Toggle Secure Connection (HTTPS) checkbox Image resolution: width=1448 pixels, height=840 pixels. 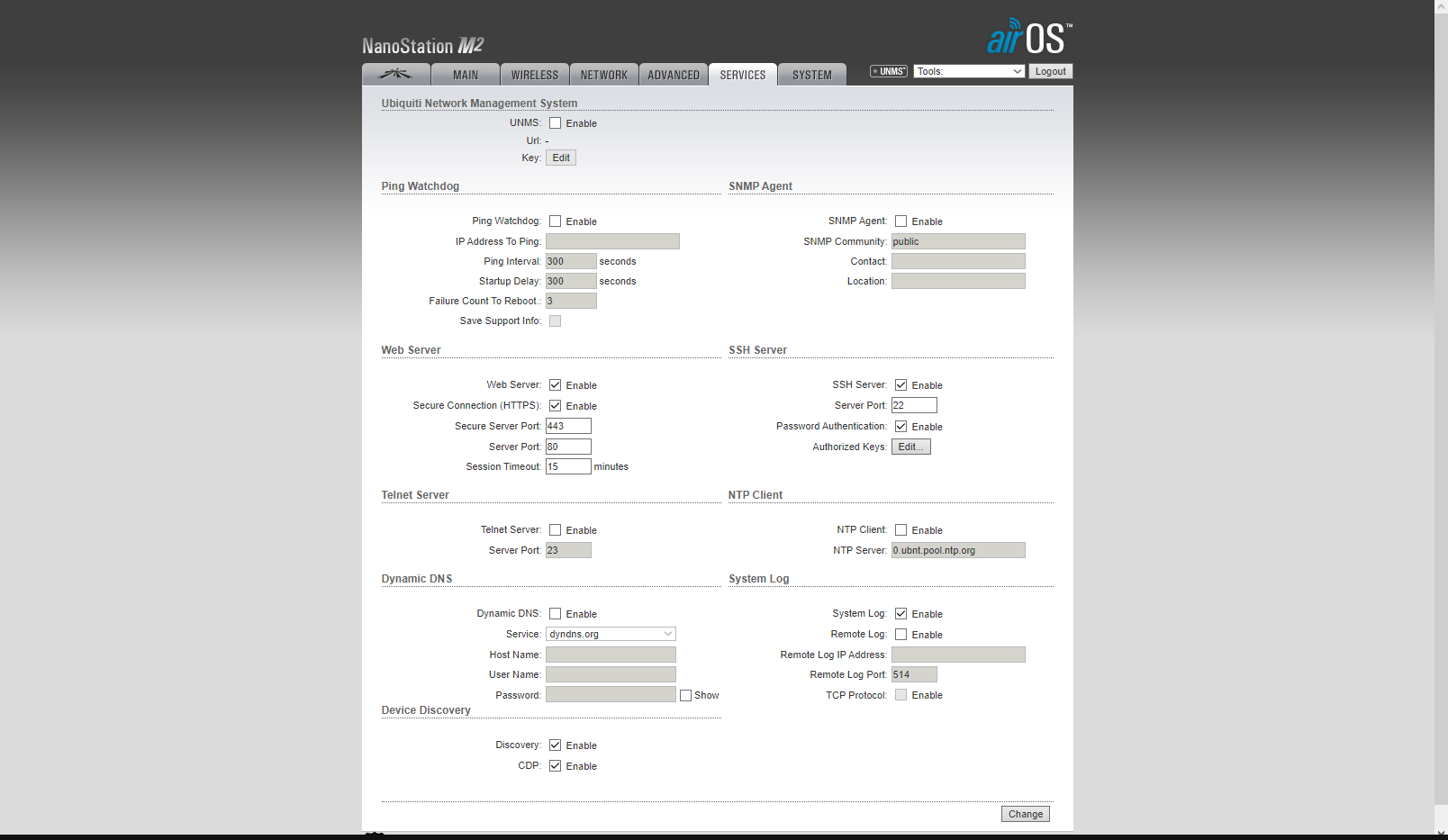pos(556,406)
